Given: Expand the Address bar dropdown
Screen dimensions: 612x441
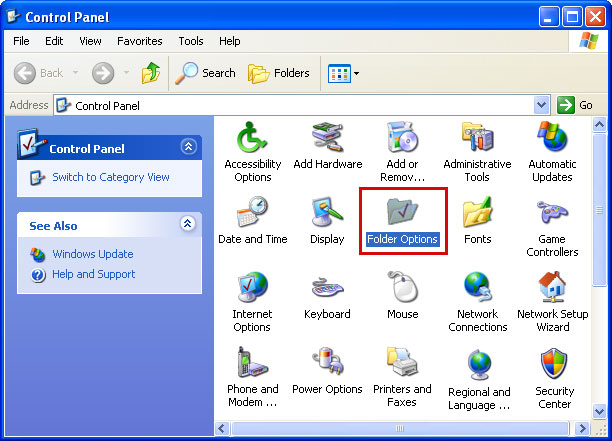Looking at the screenshot, I should [541, 105].
